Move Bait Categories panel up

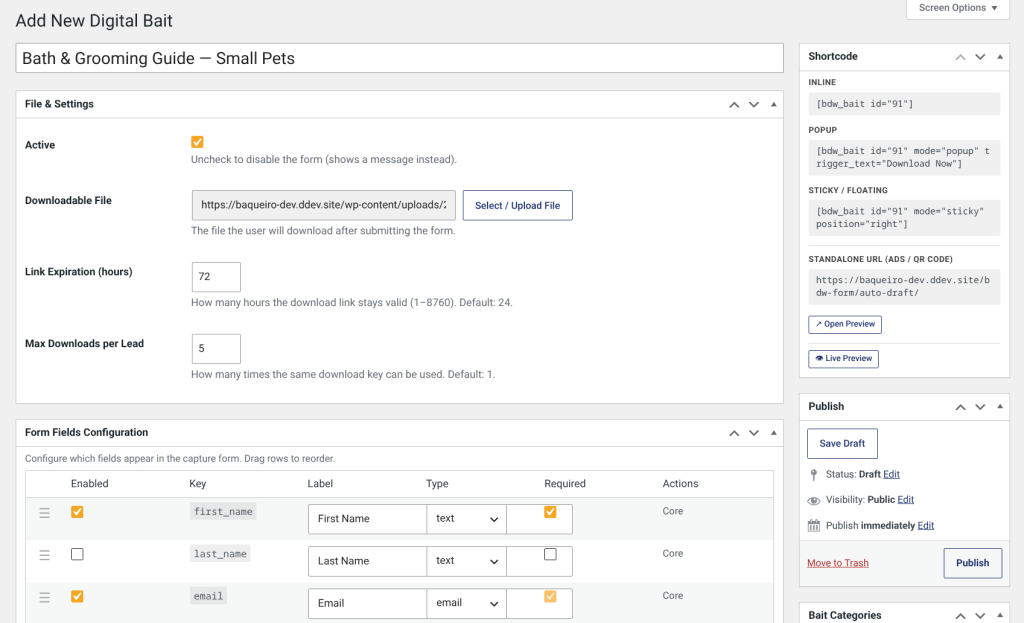[x=960, y=616]
